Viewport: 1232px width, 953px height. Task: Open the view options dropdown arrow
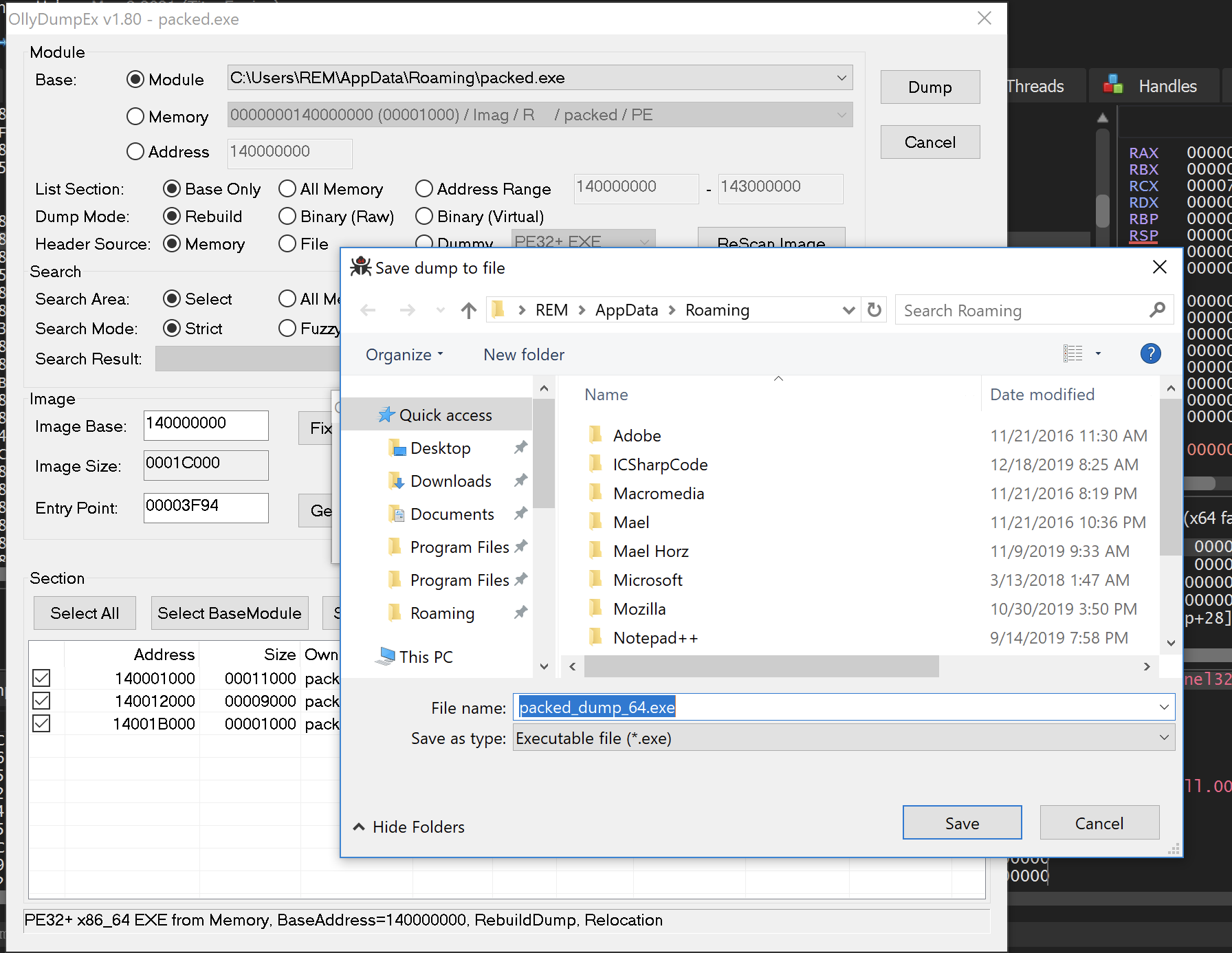point(1098,353)
